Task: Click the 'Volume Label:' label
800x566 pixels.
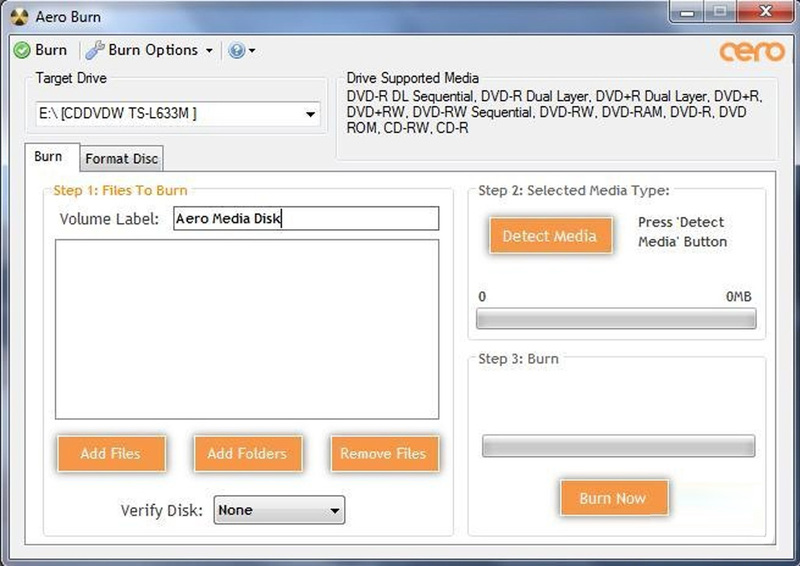Action: (x=109, y=219)
